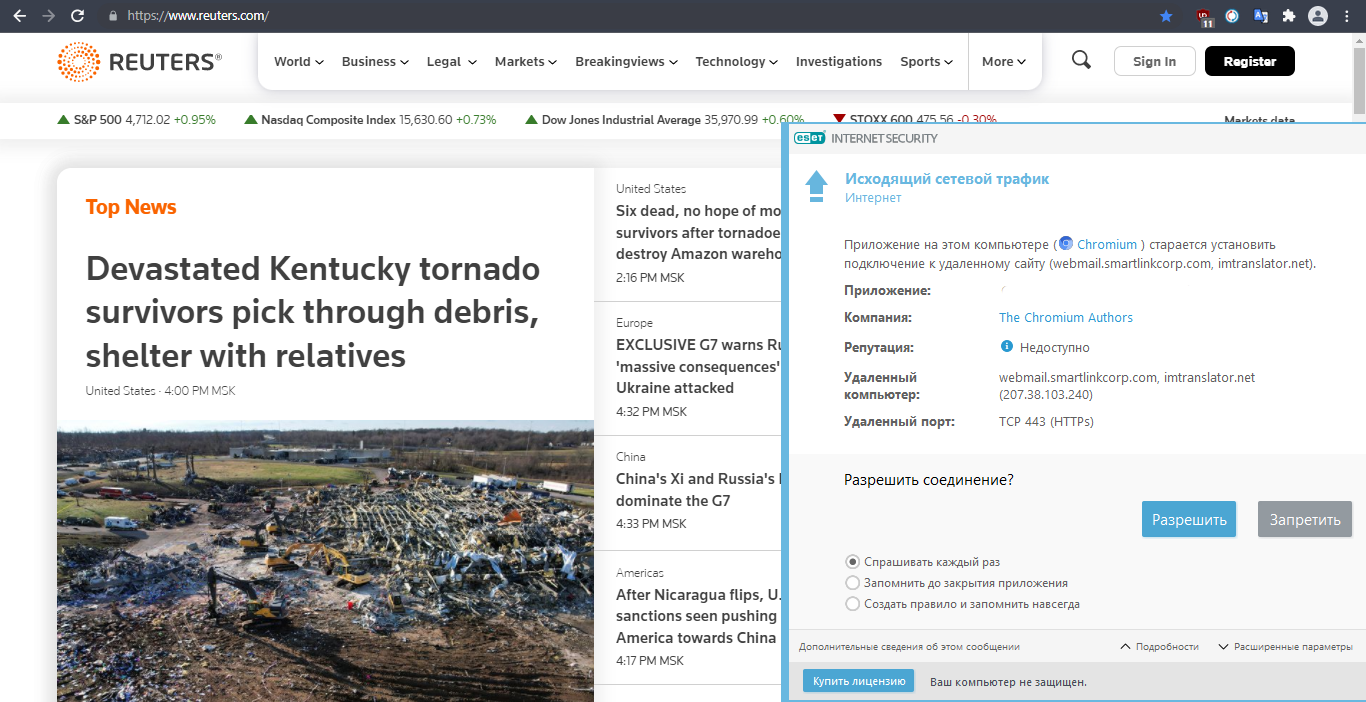Image resolution: width=1366 pixels, height=702 pixels.
Task: Allow the connection with 'Разрешить'
Action: 1189,520
